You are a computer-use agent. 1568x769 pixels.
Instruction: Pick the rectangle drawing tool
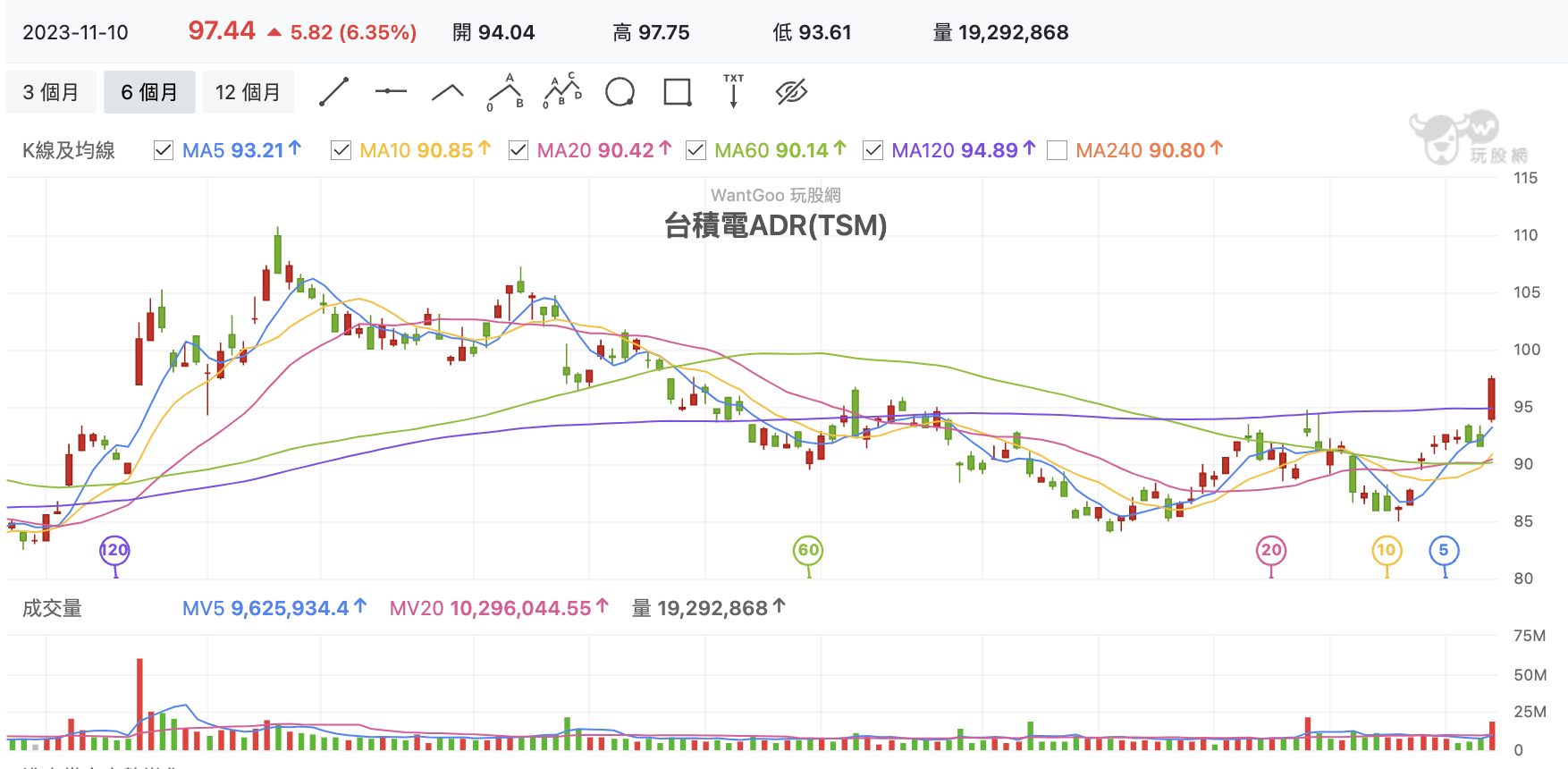click(x=678, y=92)
